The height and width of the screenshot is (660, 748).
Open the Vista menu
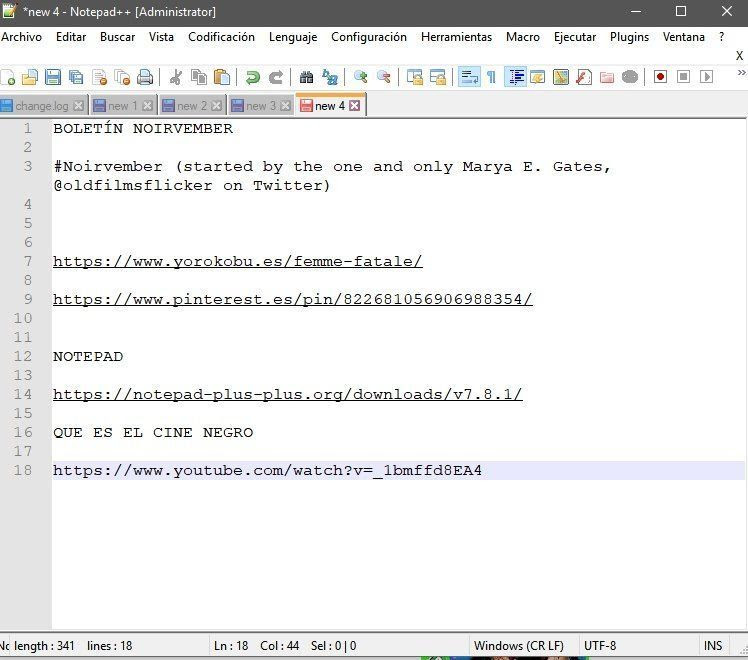[x=161, y=37]
